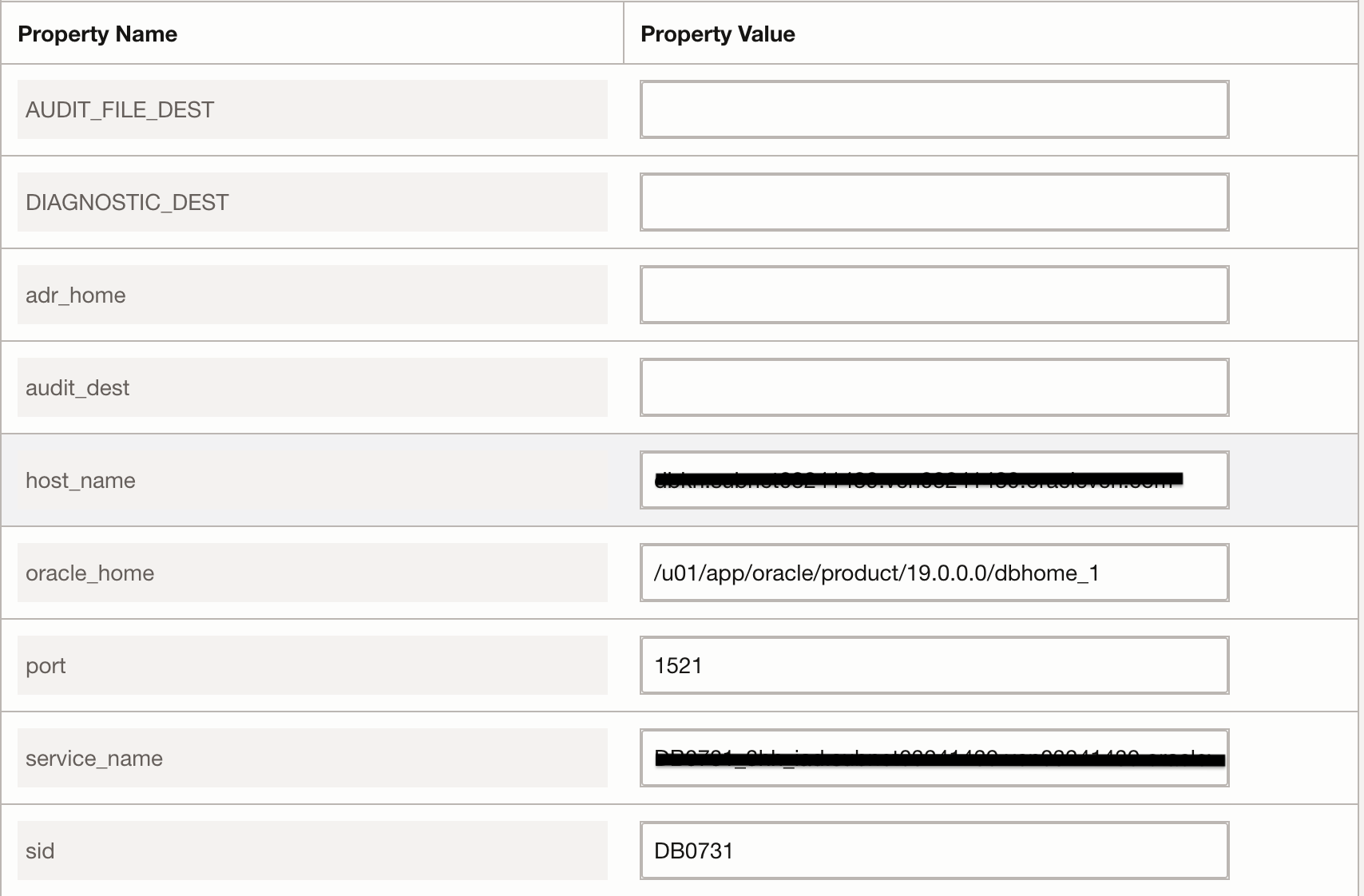Click the Property Name column header
Image resolution: width=1364 pixels, height=896 pixels.
98,34
